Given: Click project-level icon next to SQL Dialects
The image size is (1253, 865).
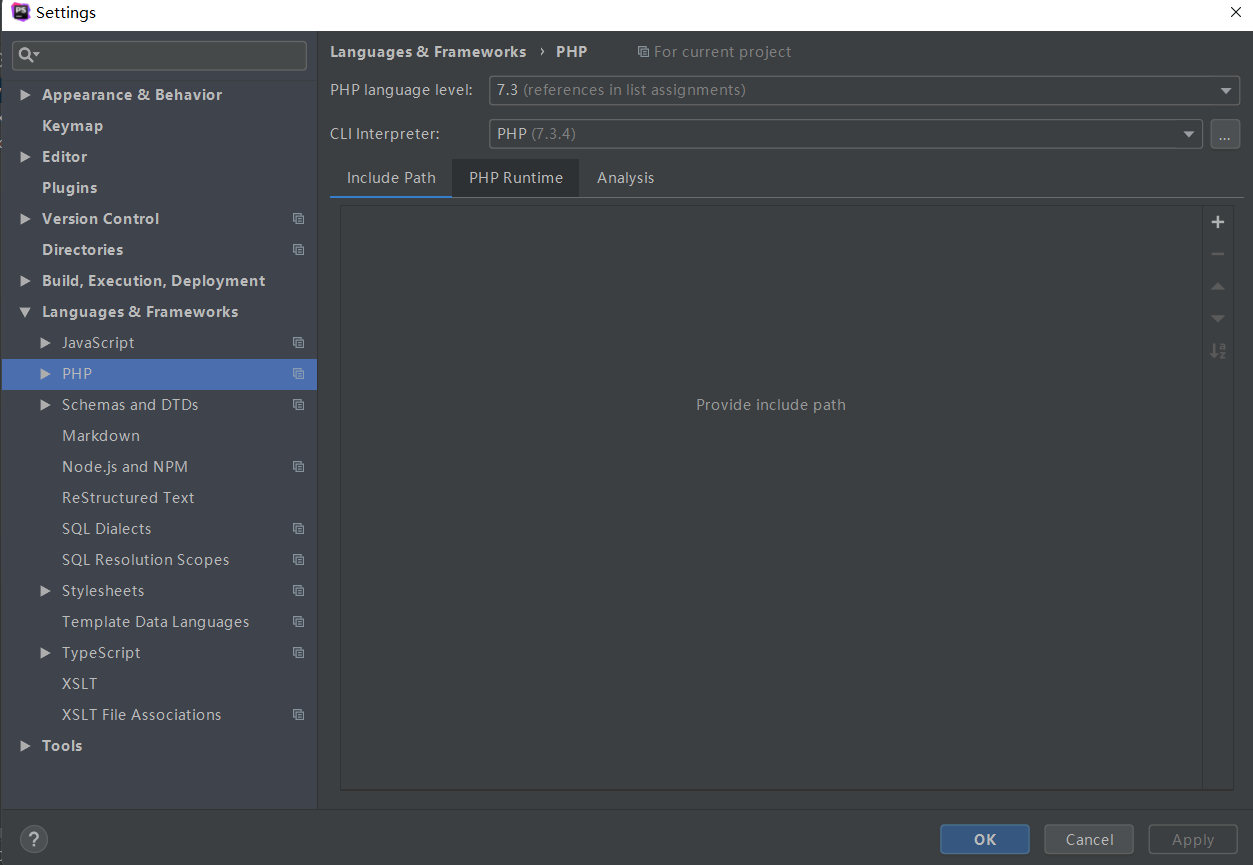Looking at the screenshot, I should pos(298,529).
